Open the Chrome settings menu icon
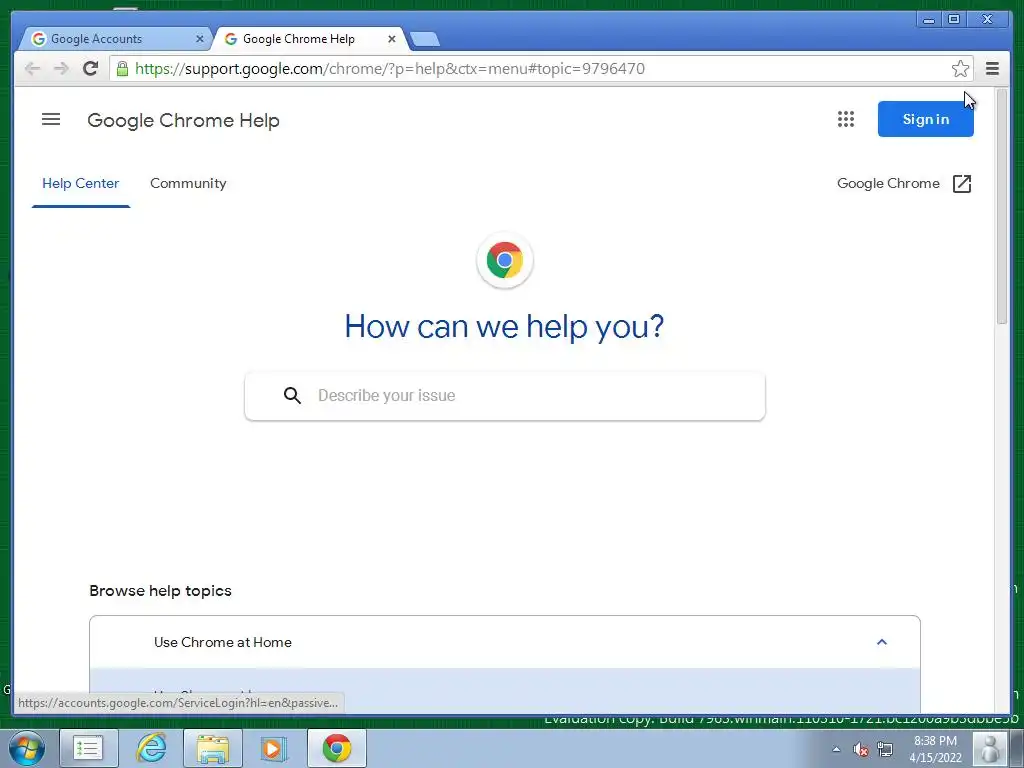The height and width of the screenshot is (768, 1024). click(x=992, y=69)
